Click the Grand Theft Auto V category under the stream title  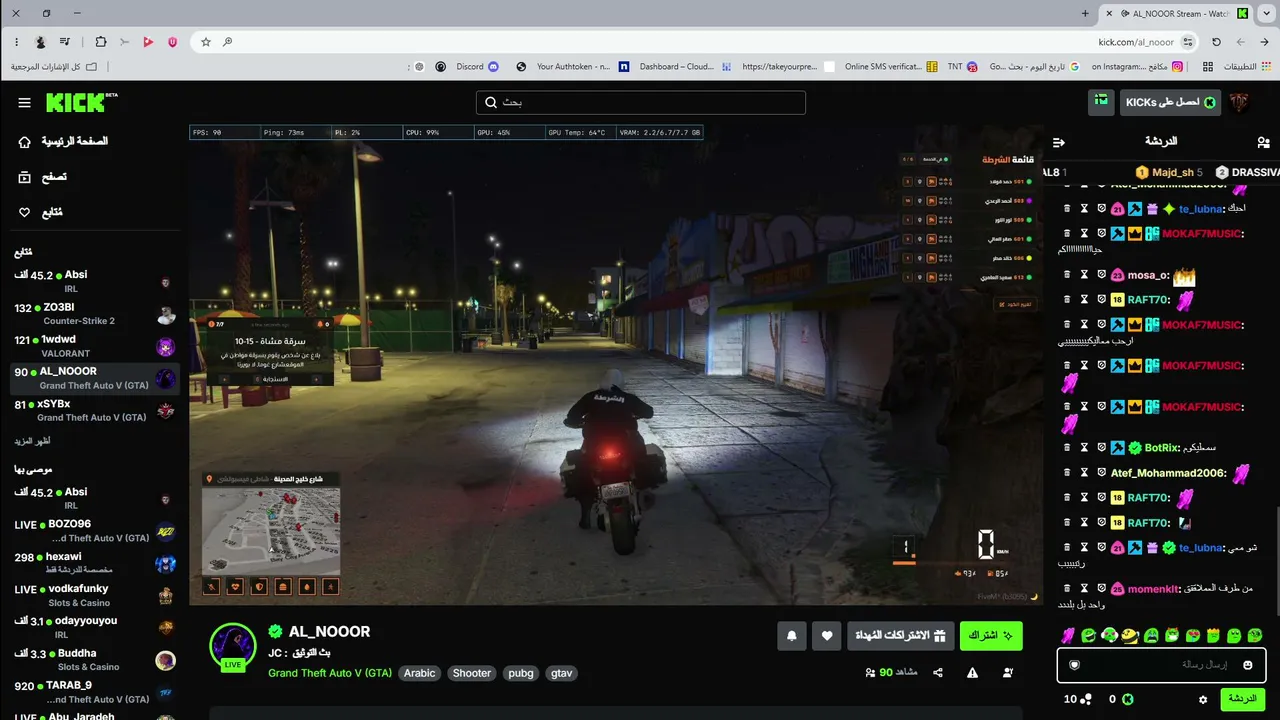(x=330, y=673)
